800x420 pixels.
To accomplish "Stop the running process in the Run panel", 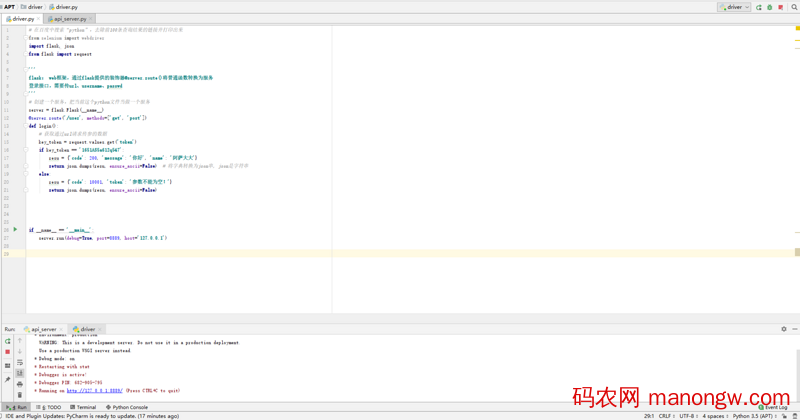I will coord(7,352).
